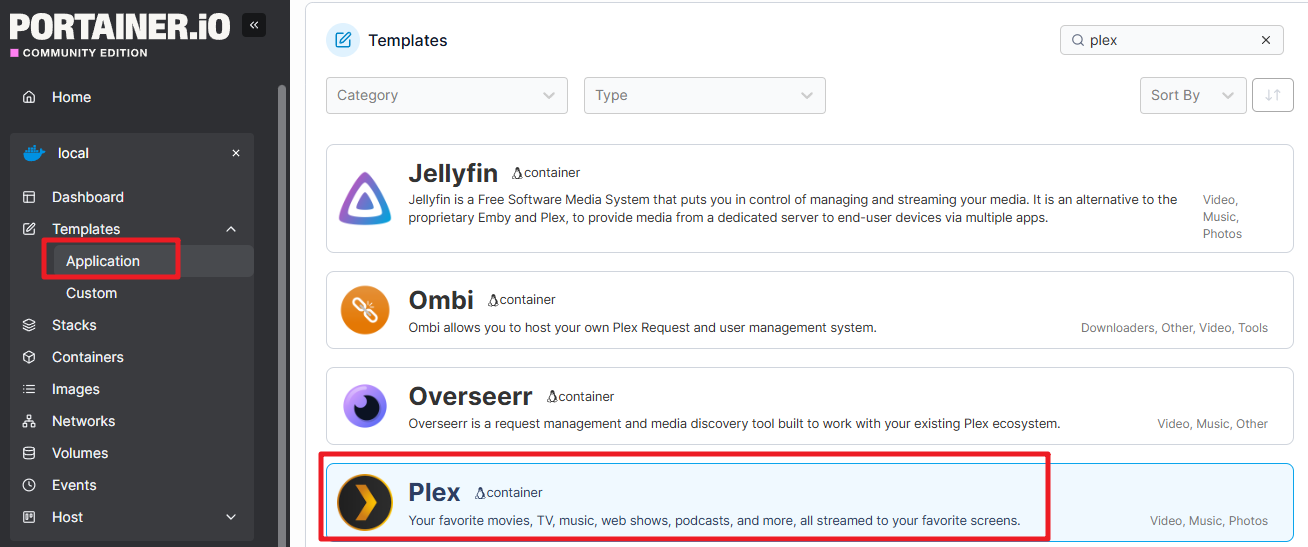
Task: Select the Ombi orange logo
Action: coord(365,310)
